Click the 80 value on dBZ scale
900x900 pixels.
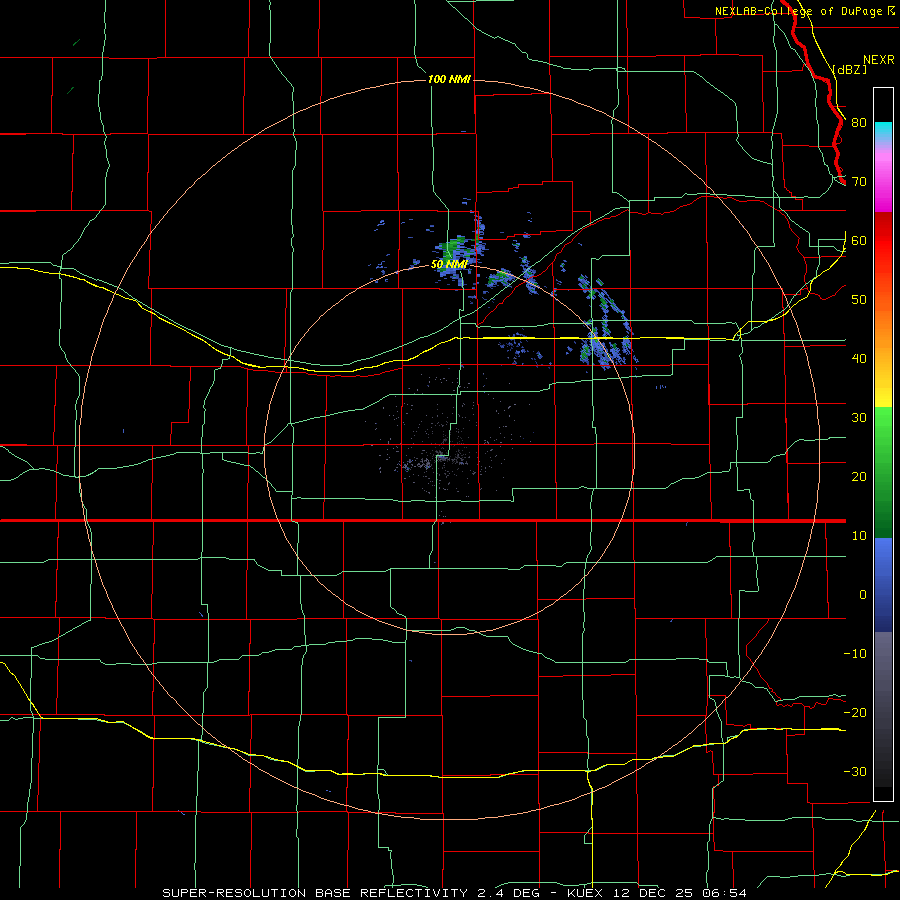pos(859,123)
